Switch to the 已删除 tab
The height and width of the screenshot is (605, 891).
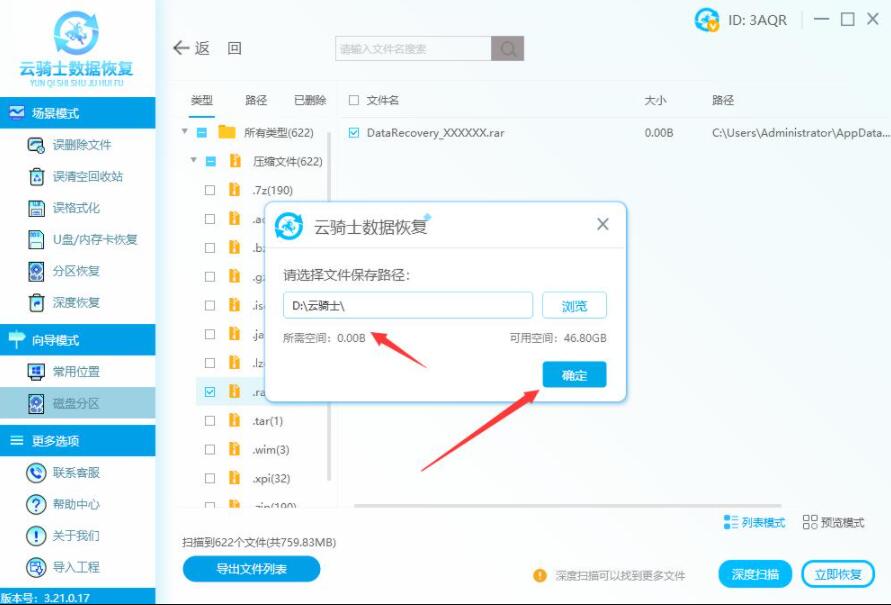point(310,101)
